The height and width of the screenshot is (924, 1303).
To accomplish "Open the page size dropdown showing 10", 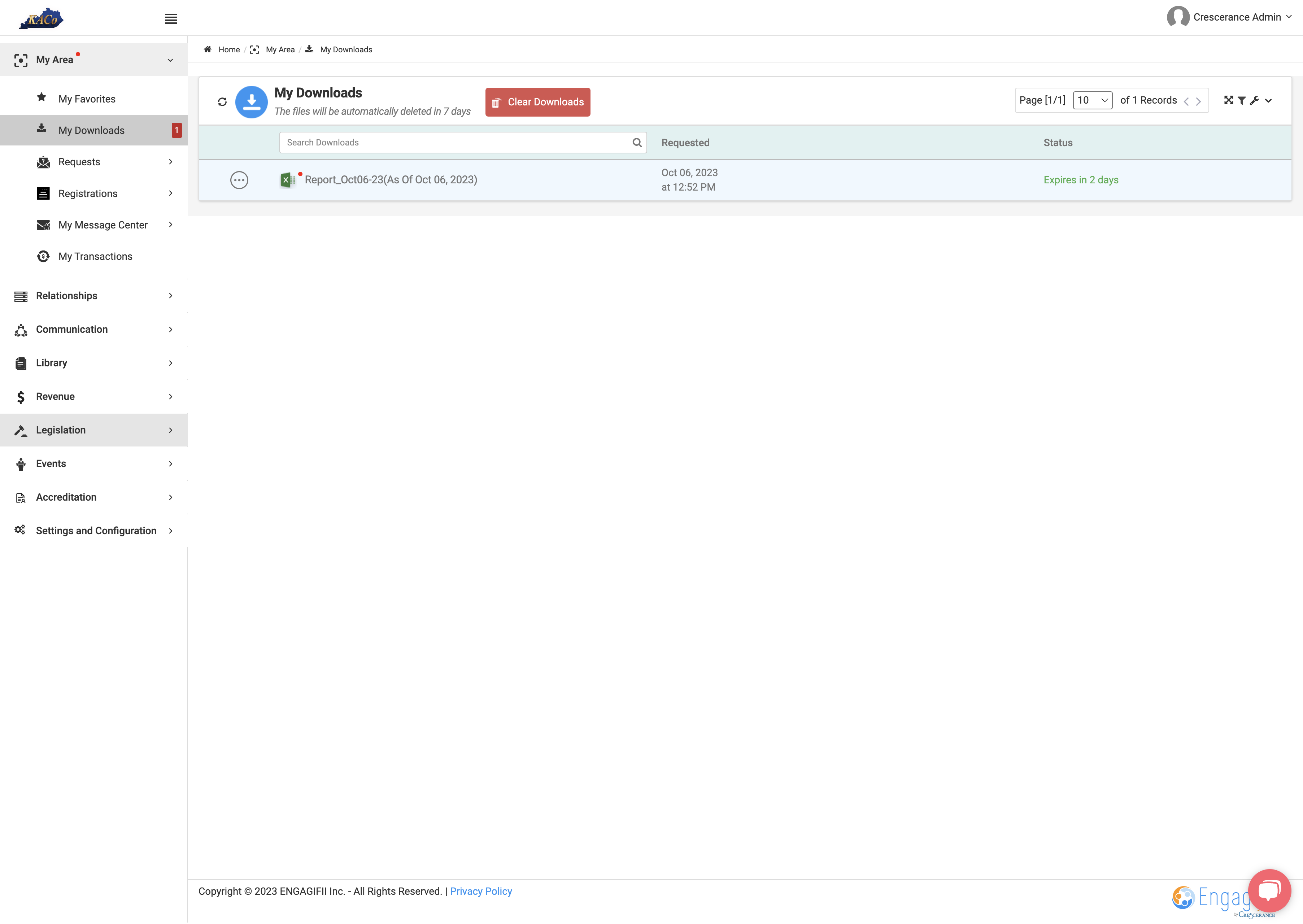I will click(x=1093, y=100).
